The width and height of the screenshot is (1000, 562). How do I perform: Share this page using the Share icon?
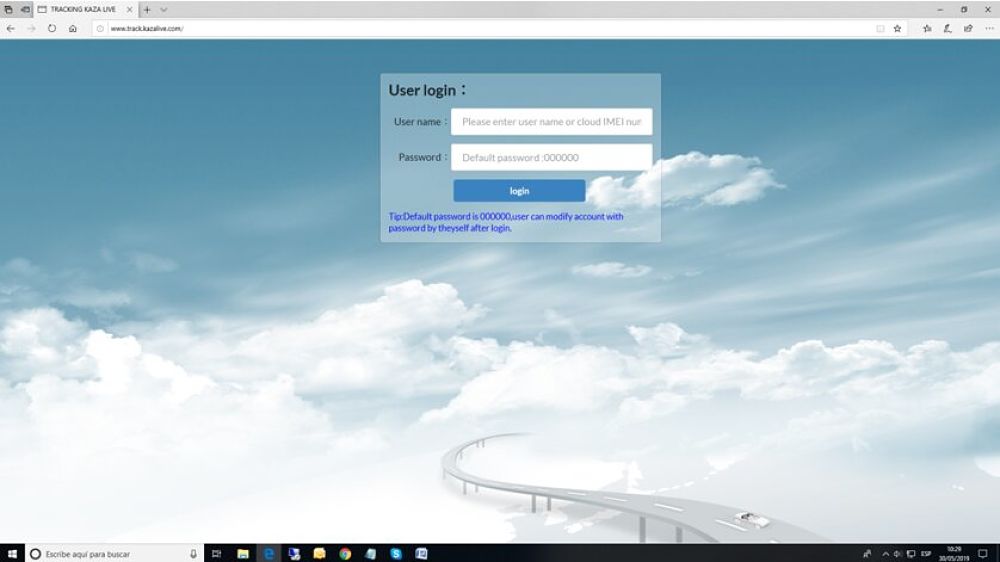pyautogui.click(x=968, y=29)
